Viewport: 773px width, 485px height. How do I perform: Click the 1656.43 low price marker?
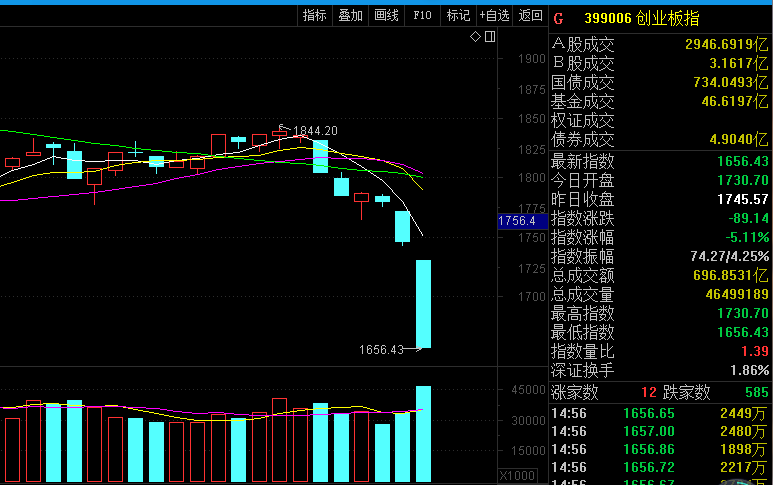point(381,349)
